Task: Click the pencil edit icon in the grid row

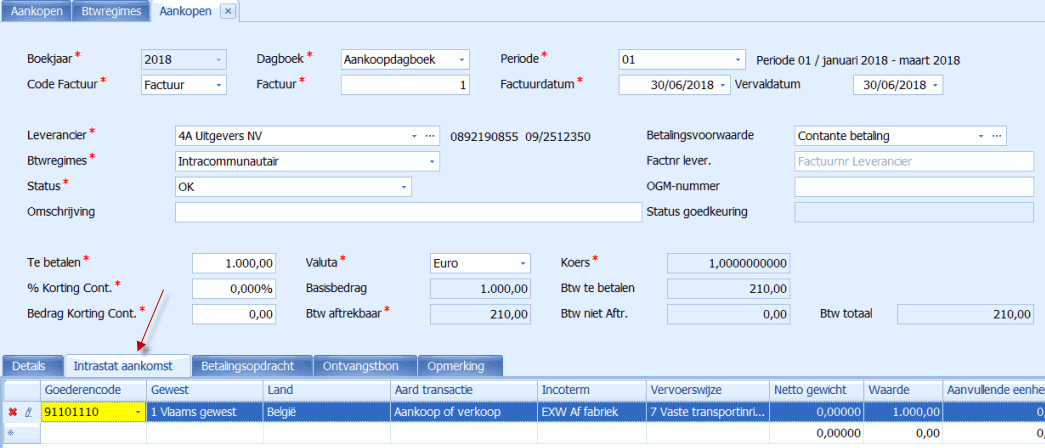Action: click(x=28, y=411)
